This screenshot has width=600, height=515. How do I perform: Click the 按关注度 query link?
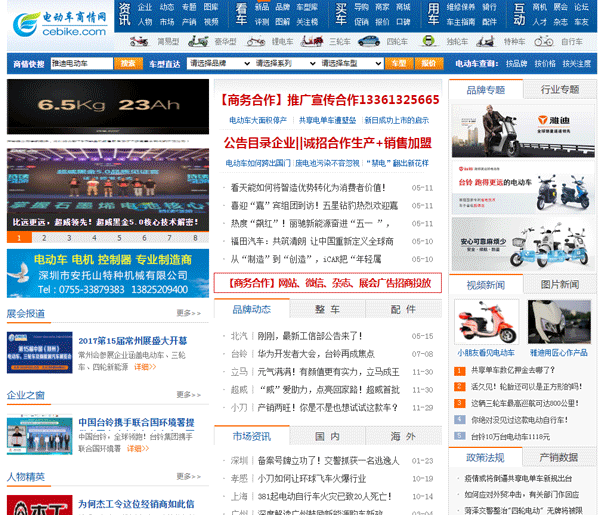pos(577,64)
